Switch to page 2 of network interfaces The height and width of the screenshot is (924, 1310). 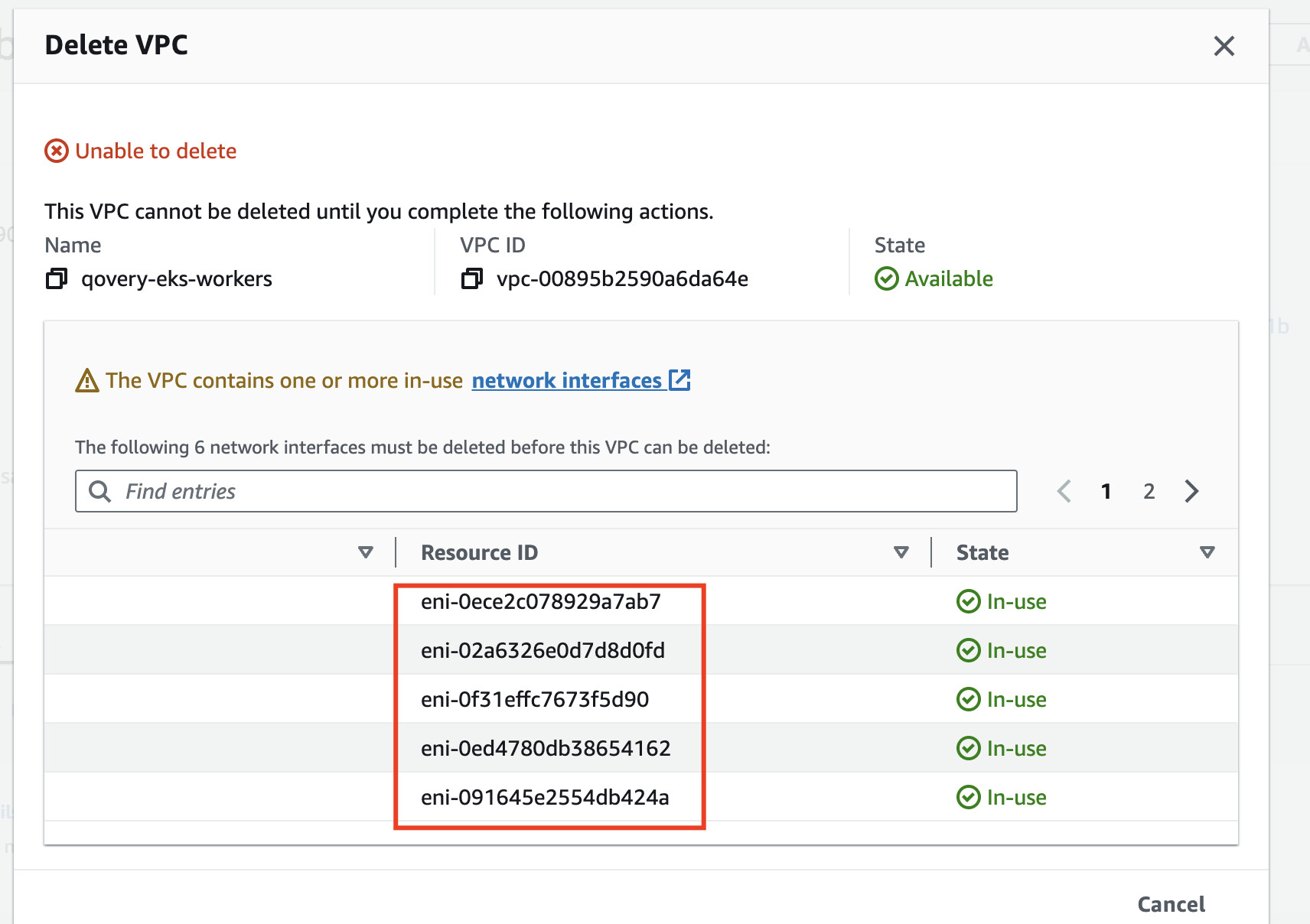click(x=1149, y=491)
